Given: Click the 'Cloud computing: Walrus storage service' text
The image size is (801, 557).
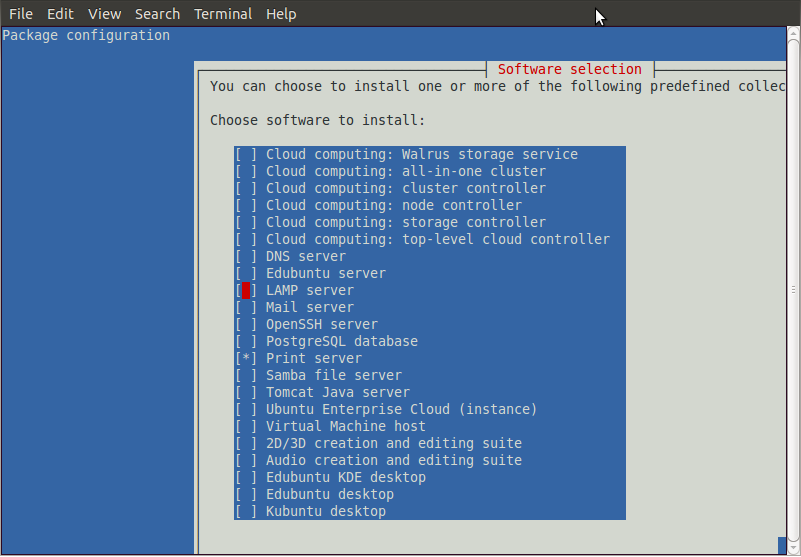Looking at the screenshot, I should pyautogui.click(x=422, y=154).
